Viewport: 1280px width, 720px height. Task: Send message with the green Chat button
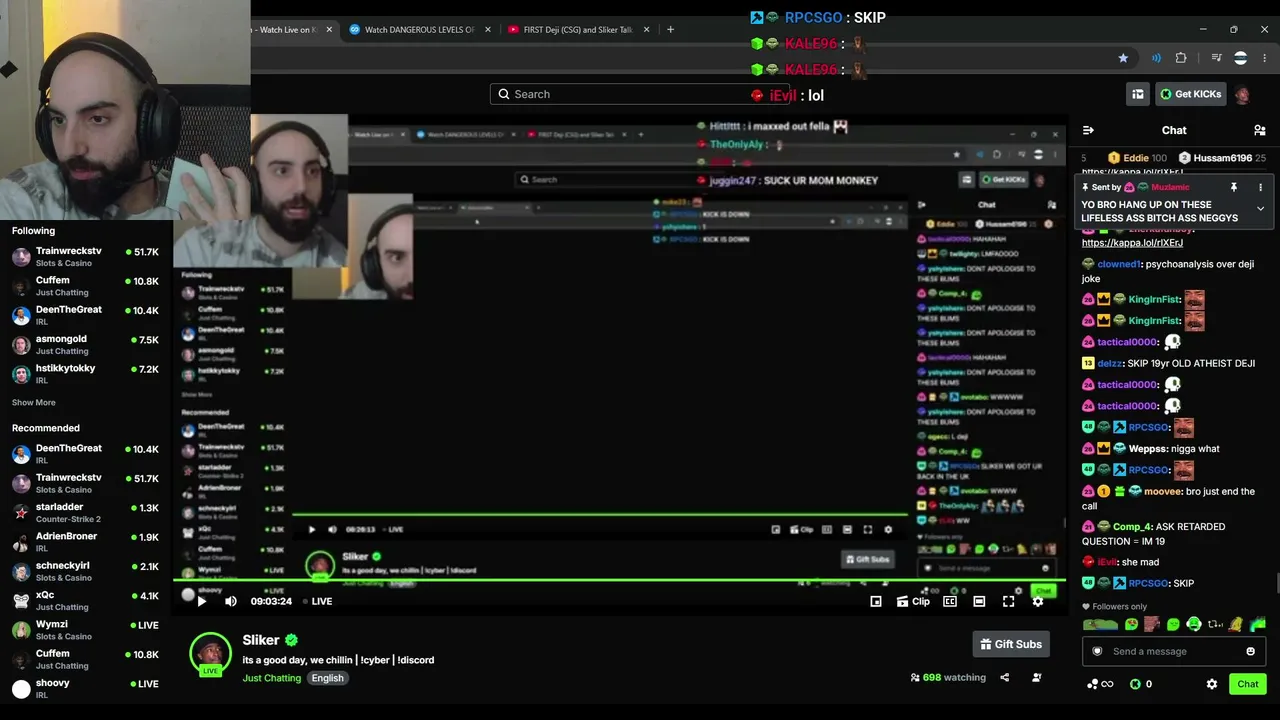click(1248, 684)
